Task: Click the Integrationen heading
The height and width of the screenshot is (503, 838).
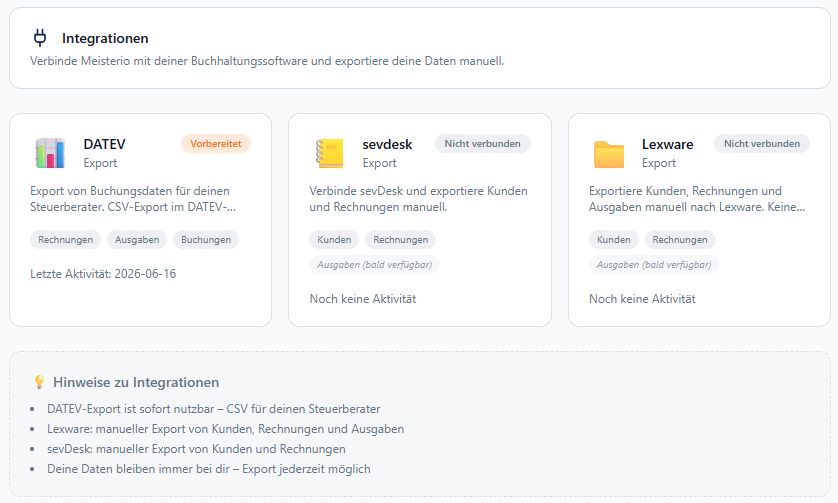Action: click(x=105, y=38)
